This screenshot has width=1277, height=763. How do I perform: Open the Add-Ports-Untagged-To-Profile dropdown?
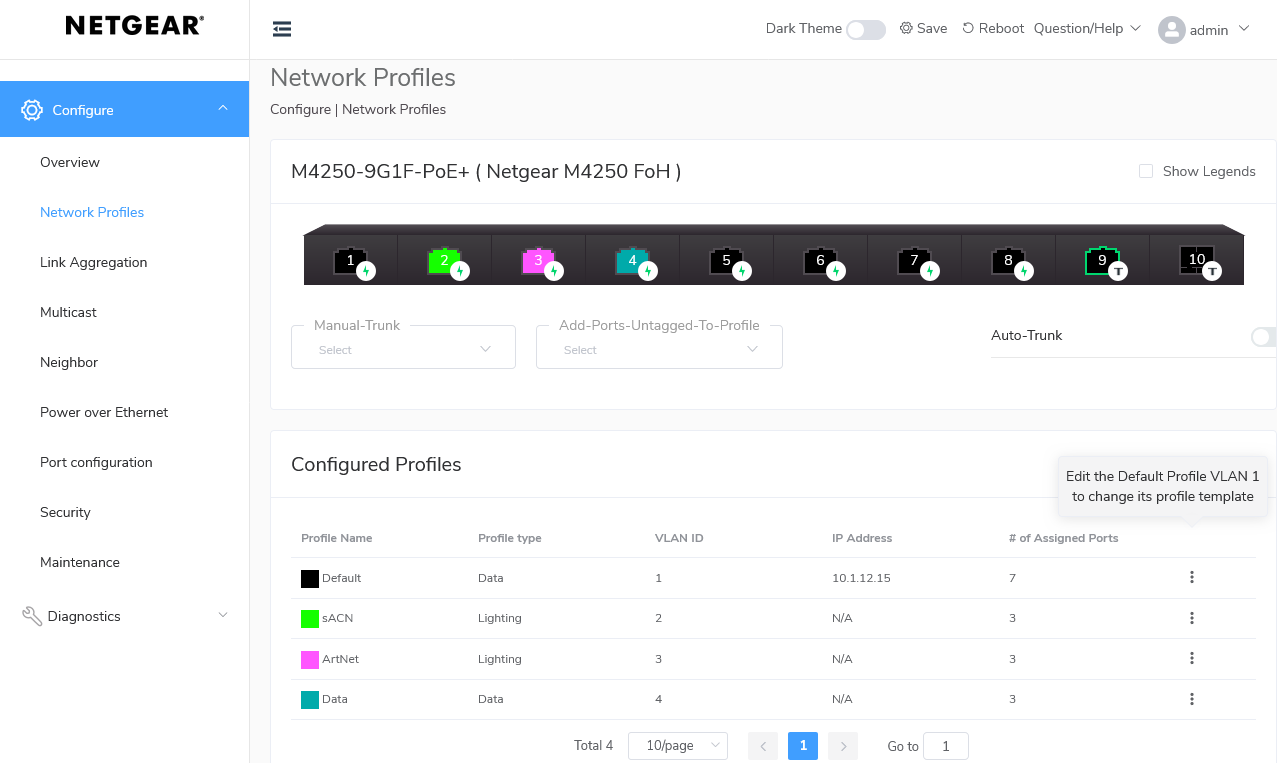coord(659,348)
